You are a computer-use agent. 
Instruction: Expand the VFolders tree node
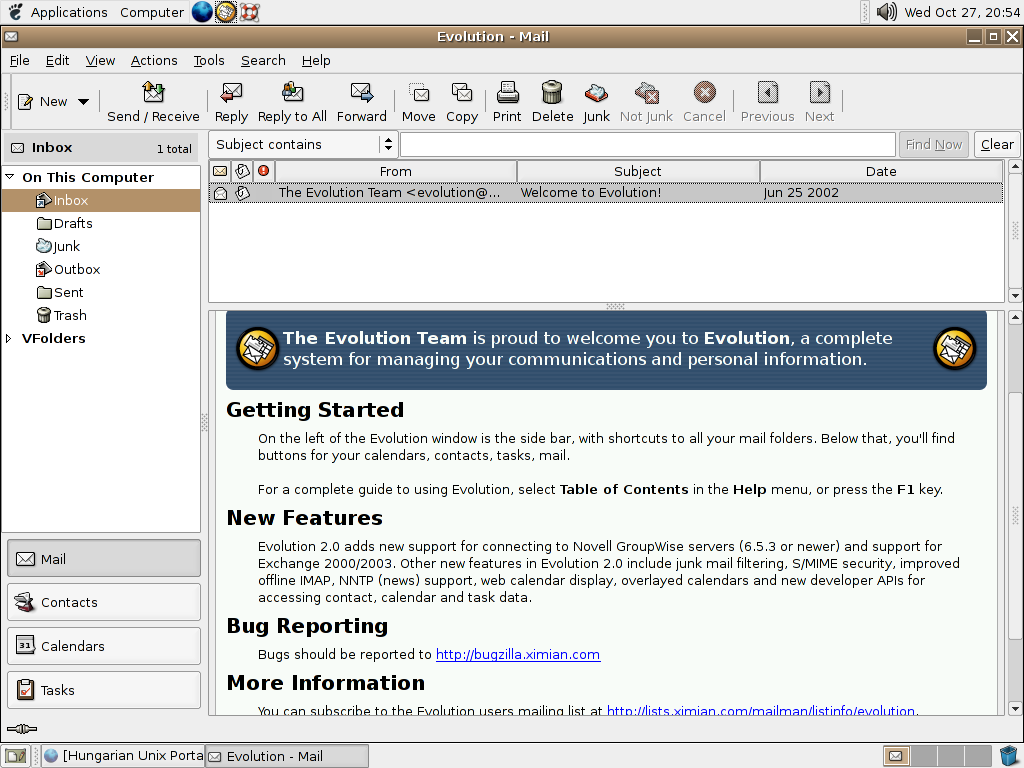point(9,338)
